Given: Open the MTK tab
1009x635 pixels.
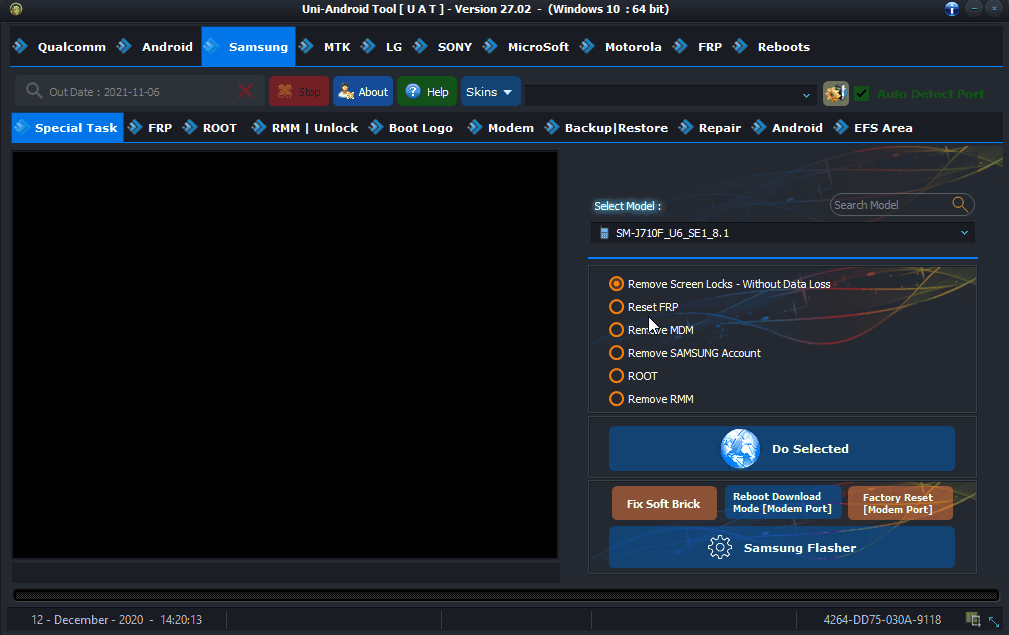Looking at the screenshot, I should [x=326, y=46].
